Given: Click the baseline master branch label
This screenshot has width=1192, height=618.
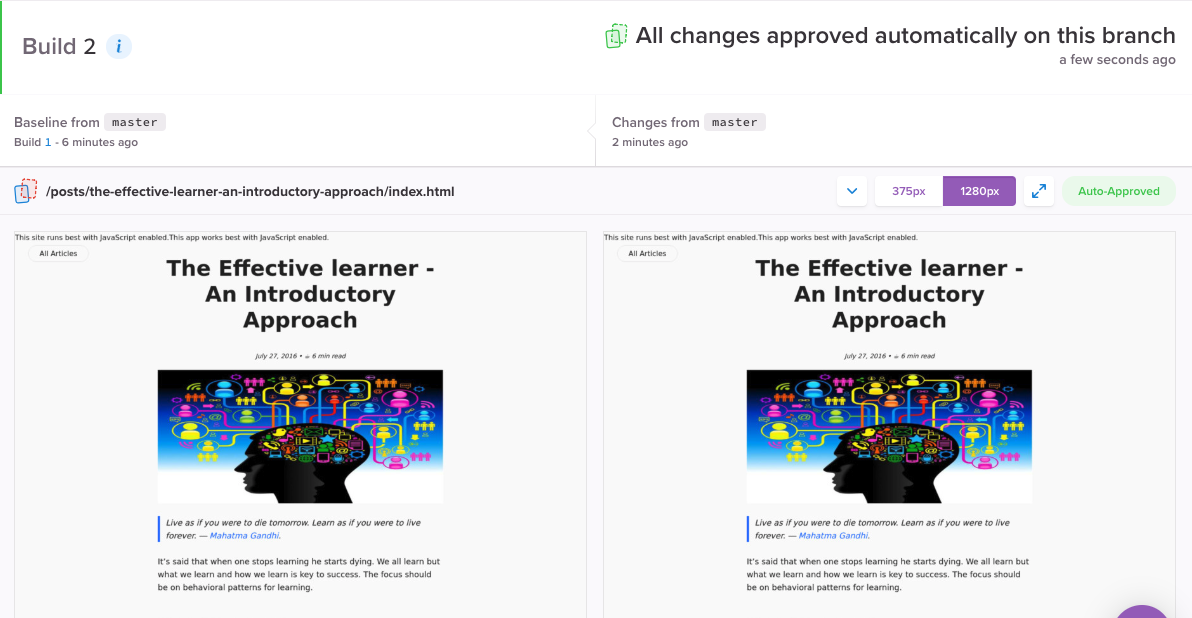Looking at the screenshot, I should (x=135, y=122).
